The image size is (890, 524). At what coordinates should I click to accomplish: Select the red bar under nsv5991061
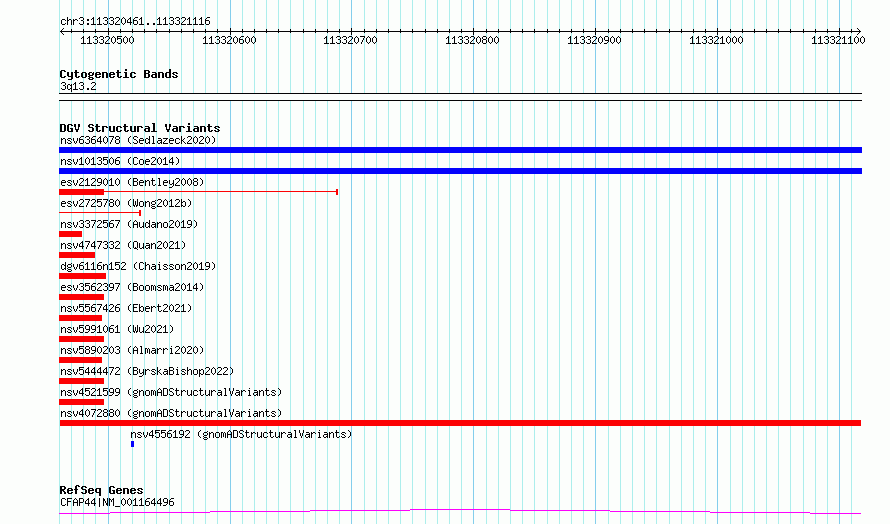tap(81, 339)
